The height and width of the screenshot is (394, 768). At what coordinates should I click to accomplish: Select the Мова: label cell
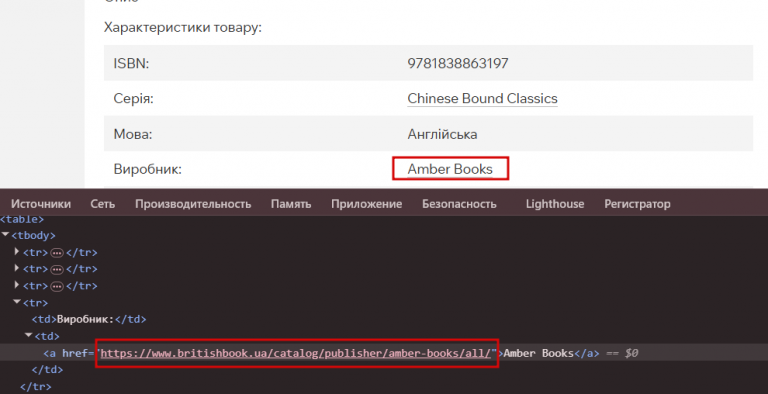click(133, 134)
